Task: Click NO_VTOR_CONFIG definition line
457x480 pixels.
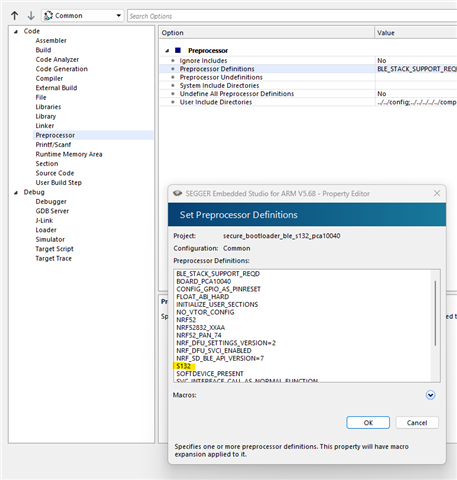Action: [x=205, y=312]
